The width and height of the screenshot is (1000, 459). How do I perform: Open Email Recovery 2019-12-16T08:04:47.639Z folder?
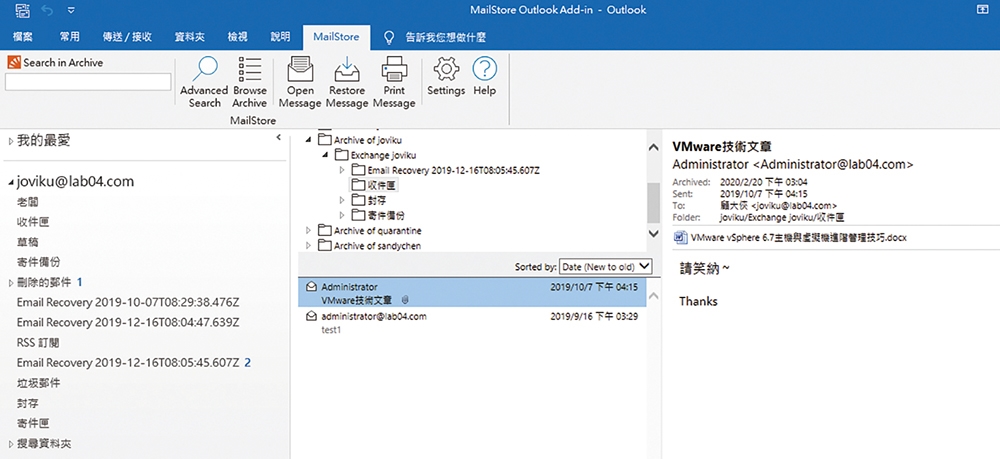128,323
